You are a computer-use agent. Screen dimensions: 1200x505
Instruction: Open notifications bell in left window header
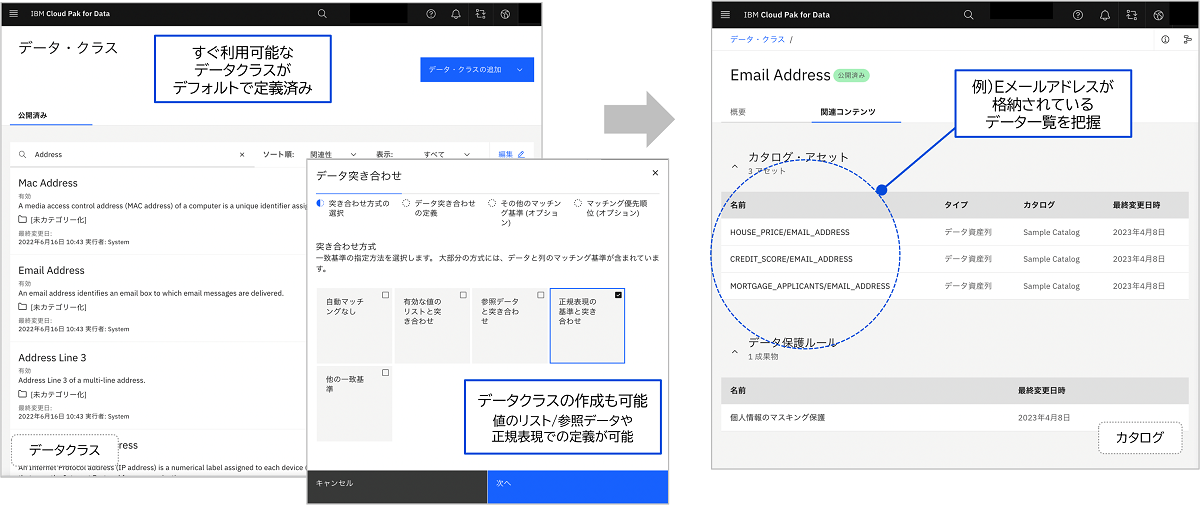456,14
